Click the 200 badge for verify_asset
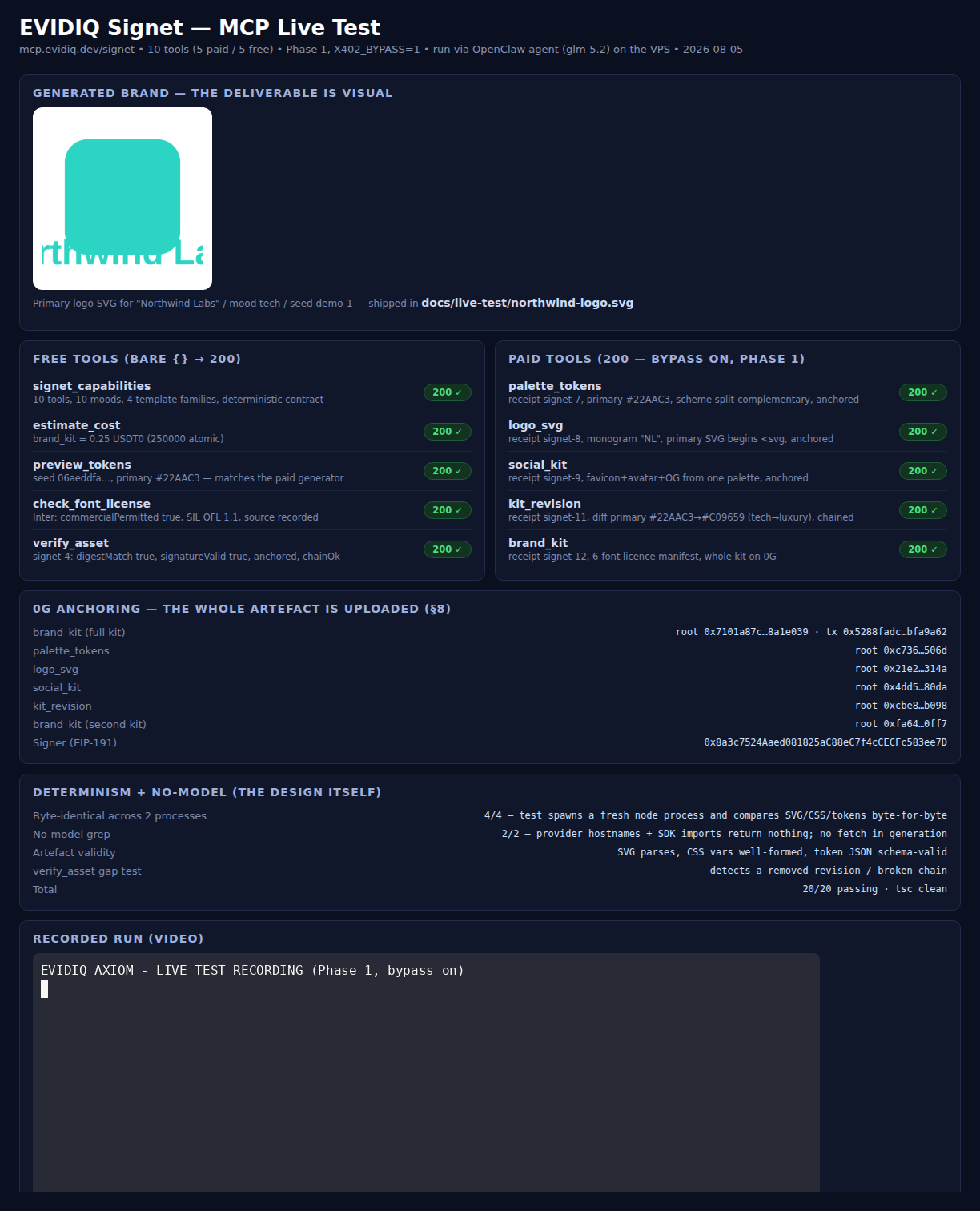980x1211 pixels. coord(448,549)
